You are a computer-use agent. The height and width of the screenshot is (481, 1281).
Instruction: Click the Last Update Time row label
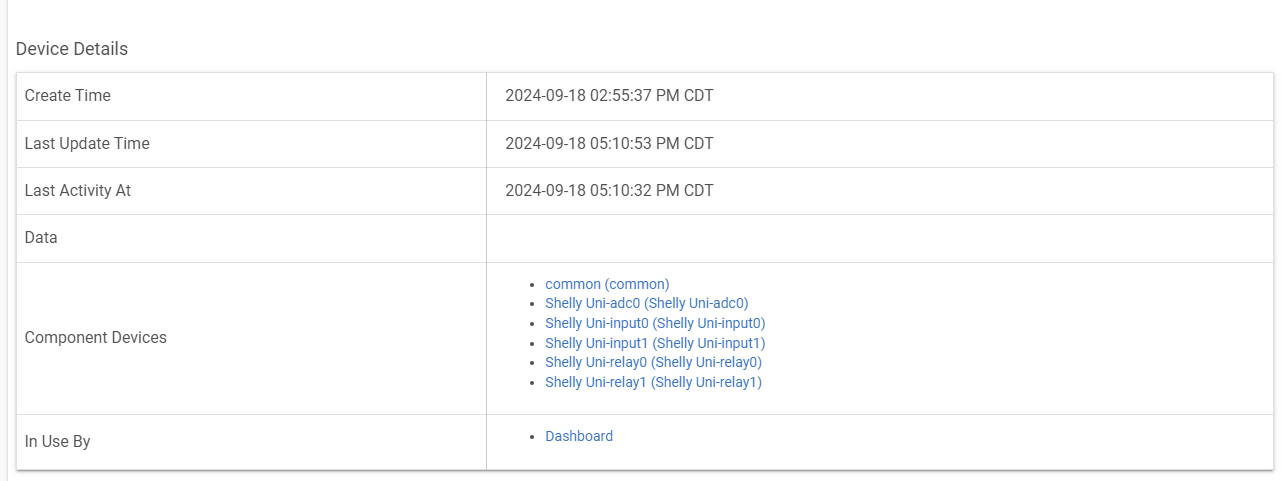point(87,143)
